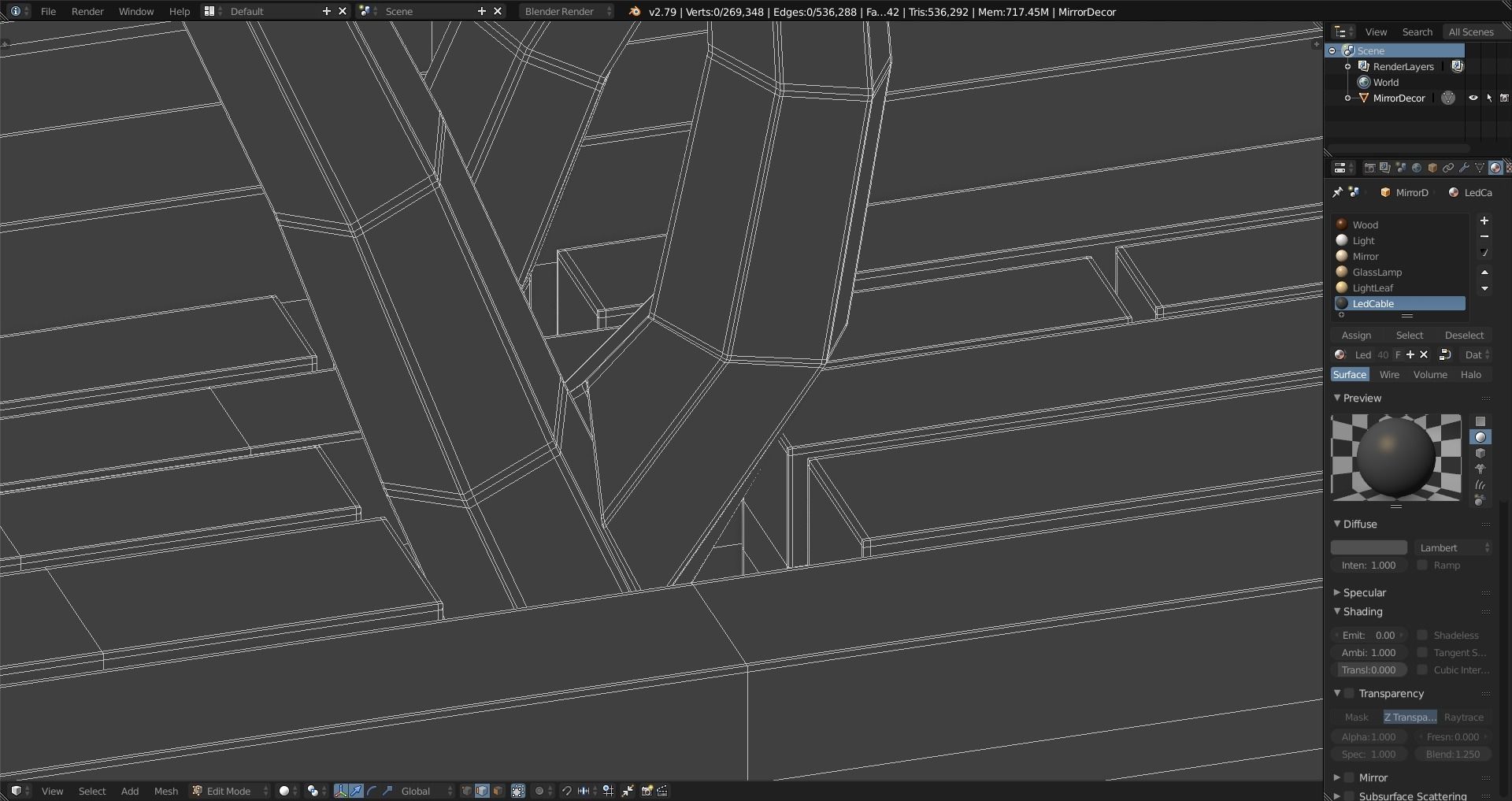Remove the material slot with minus
The height and width of the screenshot is (801, 1512).
point(1484,237)
